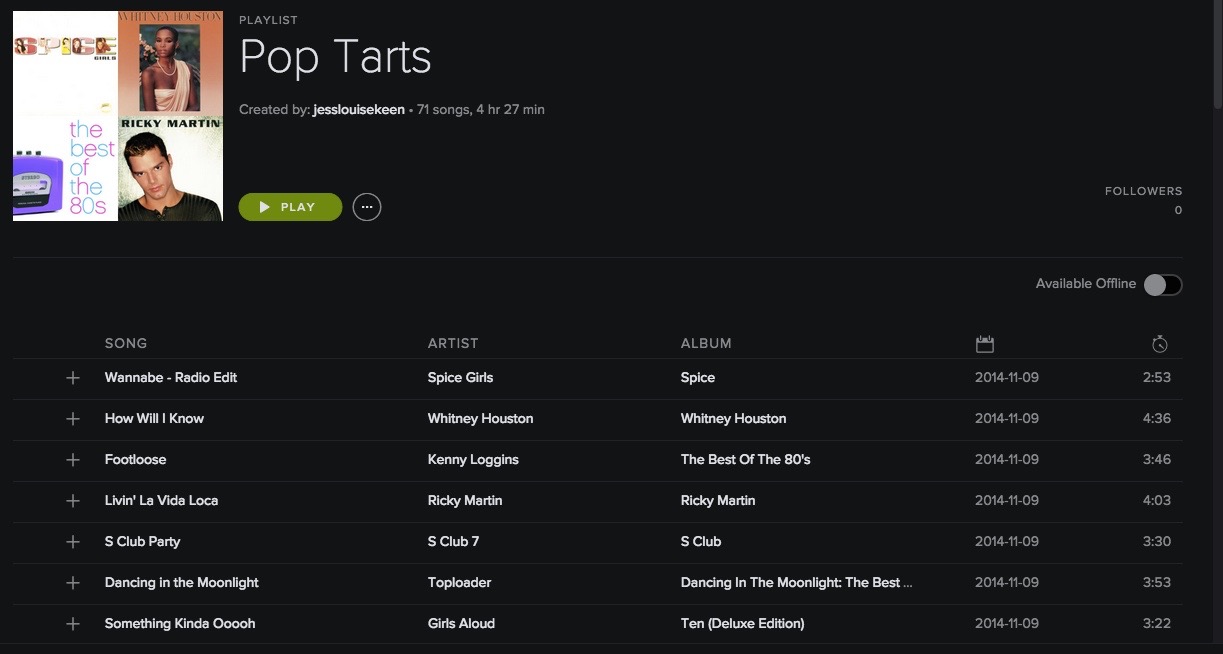The image size is (1223, 654).
Task: Click the plus icon next to S Club Party
Action: 72,542
